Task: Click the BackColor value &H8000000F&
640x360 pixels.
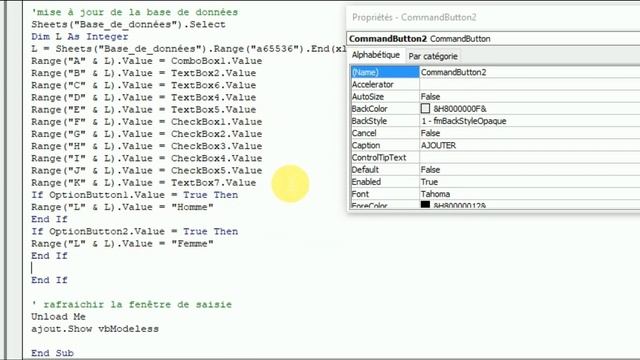Action: (460, 109)
